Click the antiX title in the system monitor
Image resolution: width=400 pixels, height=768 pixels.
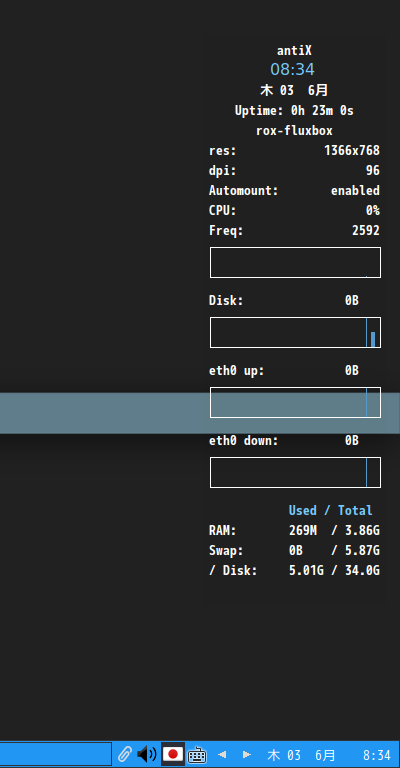tap(294, 50)
